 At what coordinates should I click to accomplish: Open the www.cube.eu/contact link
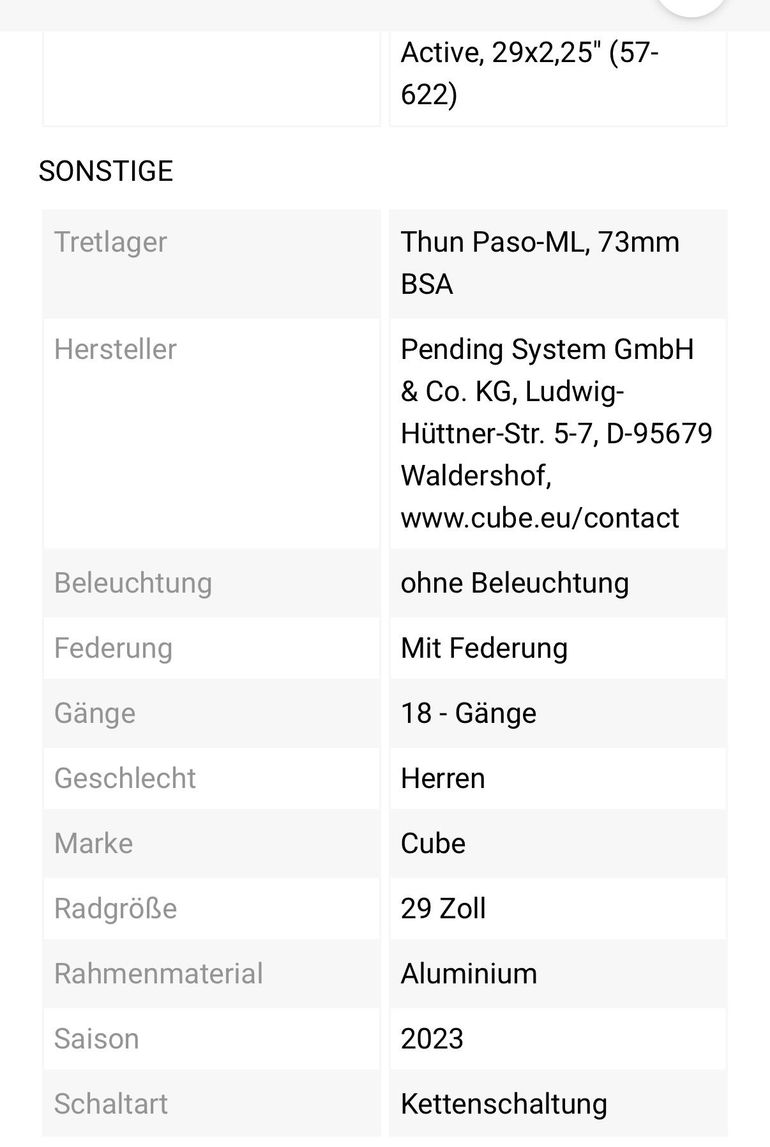coord(540,517)
